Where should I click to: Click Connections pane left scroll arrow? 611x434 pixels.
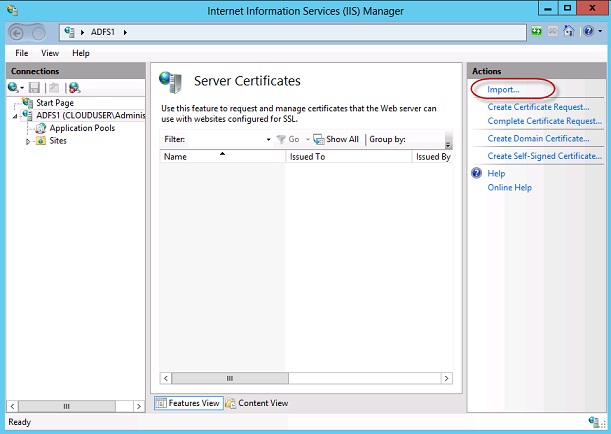[x=12, y=406]
